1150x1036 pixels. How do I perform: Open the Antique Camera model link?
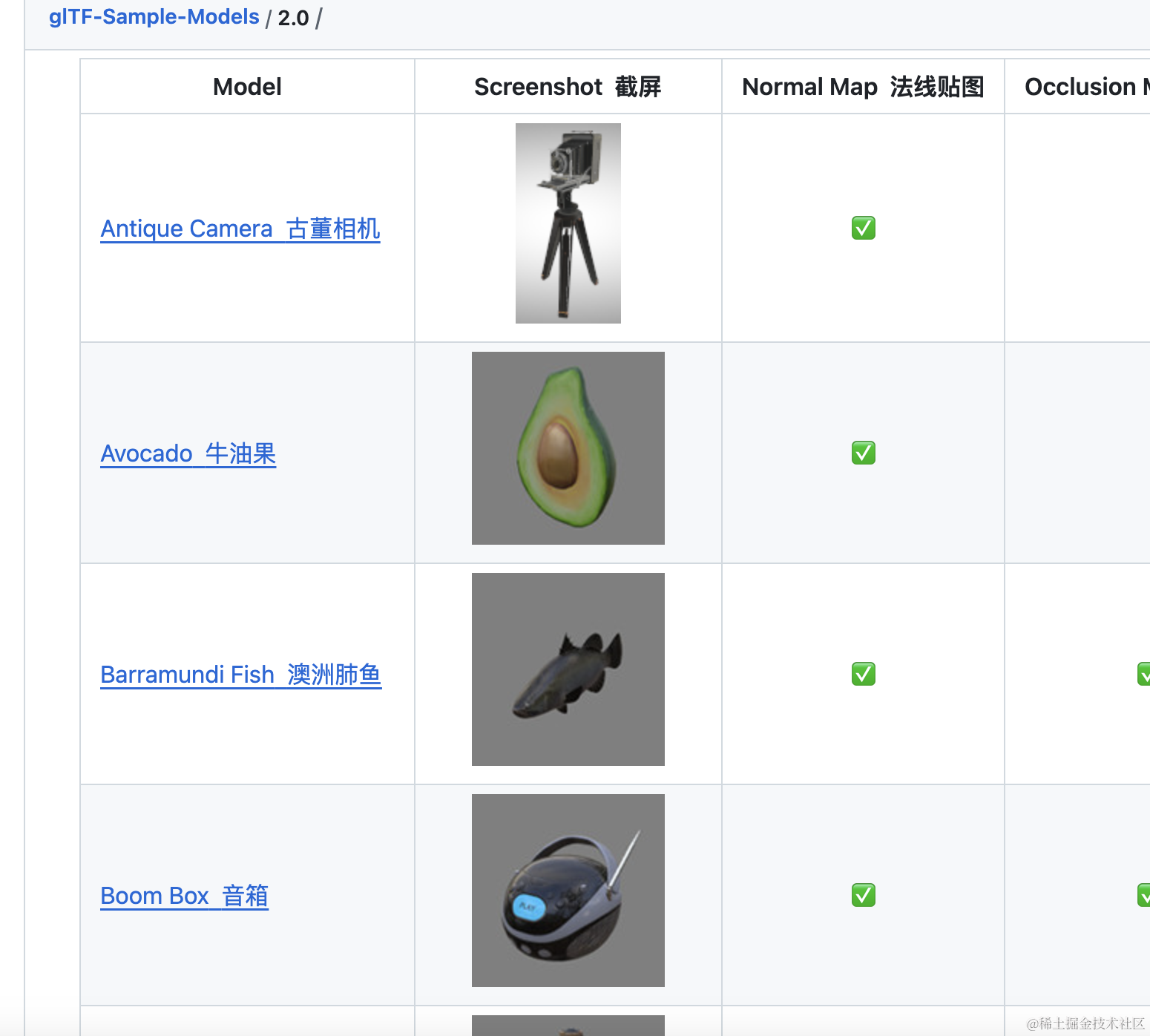click(x=240, y=229)
